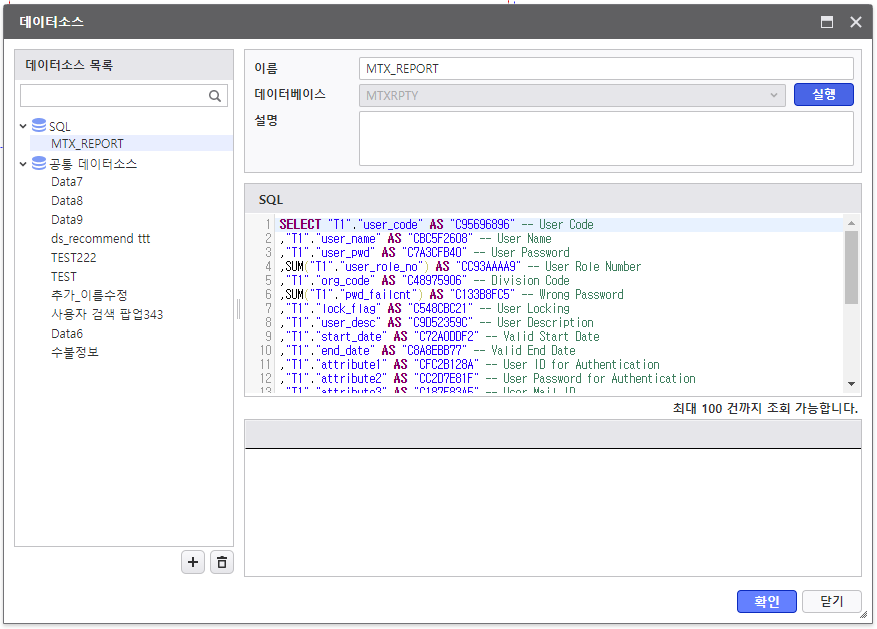Click the 확인 button
Viewport: 877px width, 629px height.
tap(766, 601)
